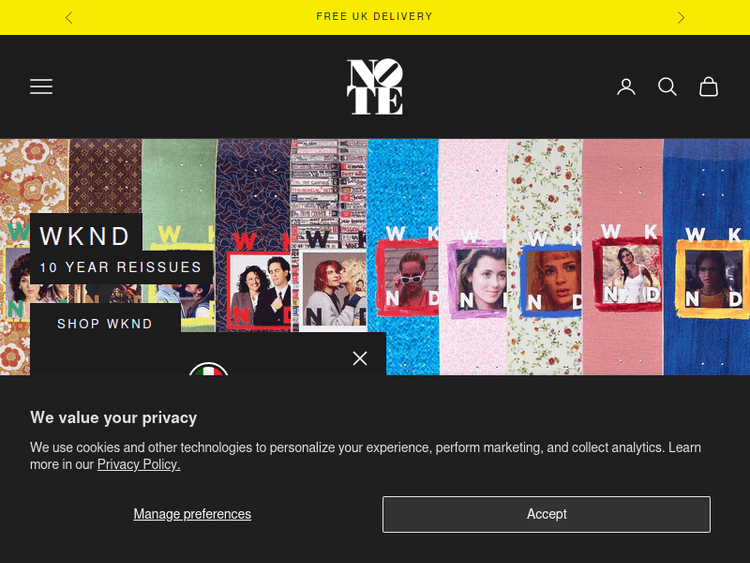The width and height of the screenshot is (750, 563).
Task: Select the WKND 10 Year Reissues heading
Action: tap(86, 237)
